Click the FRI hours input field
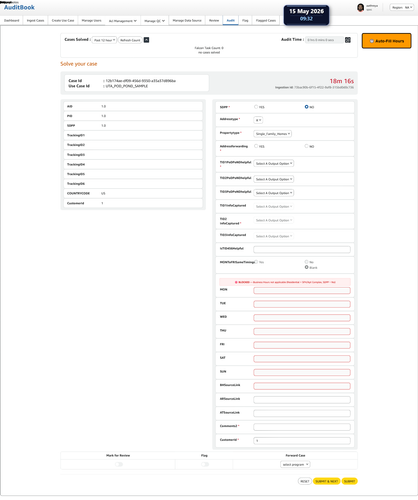418x500 pixels. (x=302, y=345)
